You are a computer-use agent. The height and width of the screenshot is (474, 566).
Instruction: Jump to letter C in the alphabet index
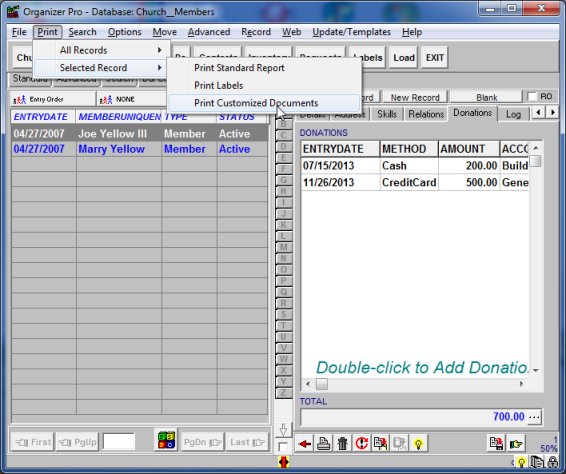(283, 135)
